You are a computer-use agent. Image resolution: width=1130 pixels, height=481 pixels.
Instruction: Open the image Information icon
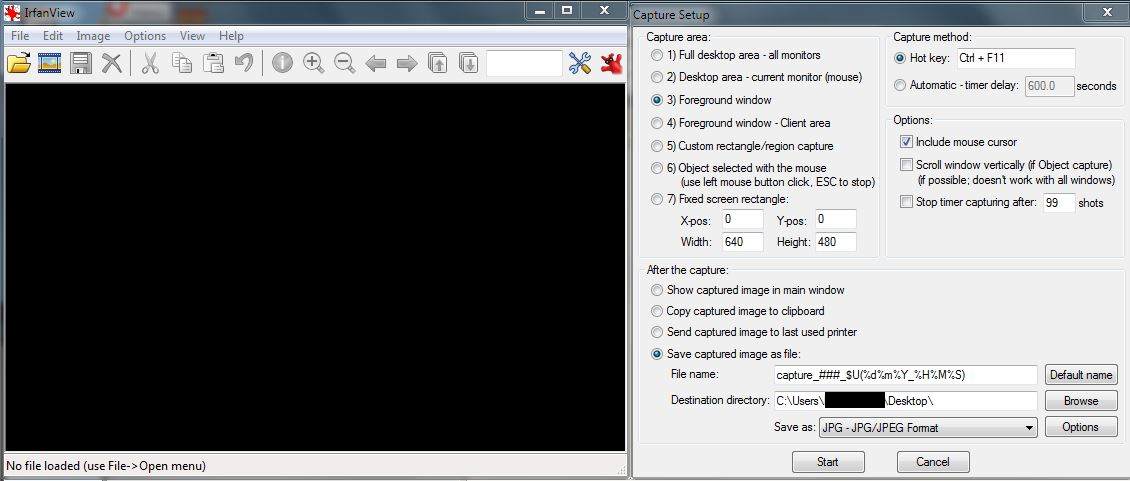[x=282, y=63]
